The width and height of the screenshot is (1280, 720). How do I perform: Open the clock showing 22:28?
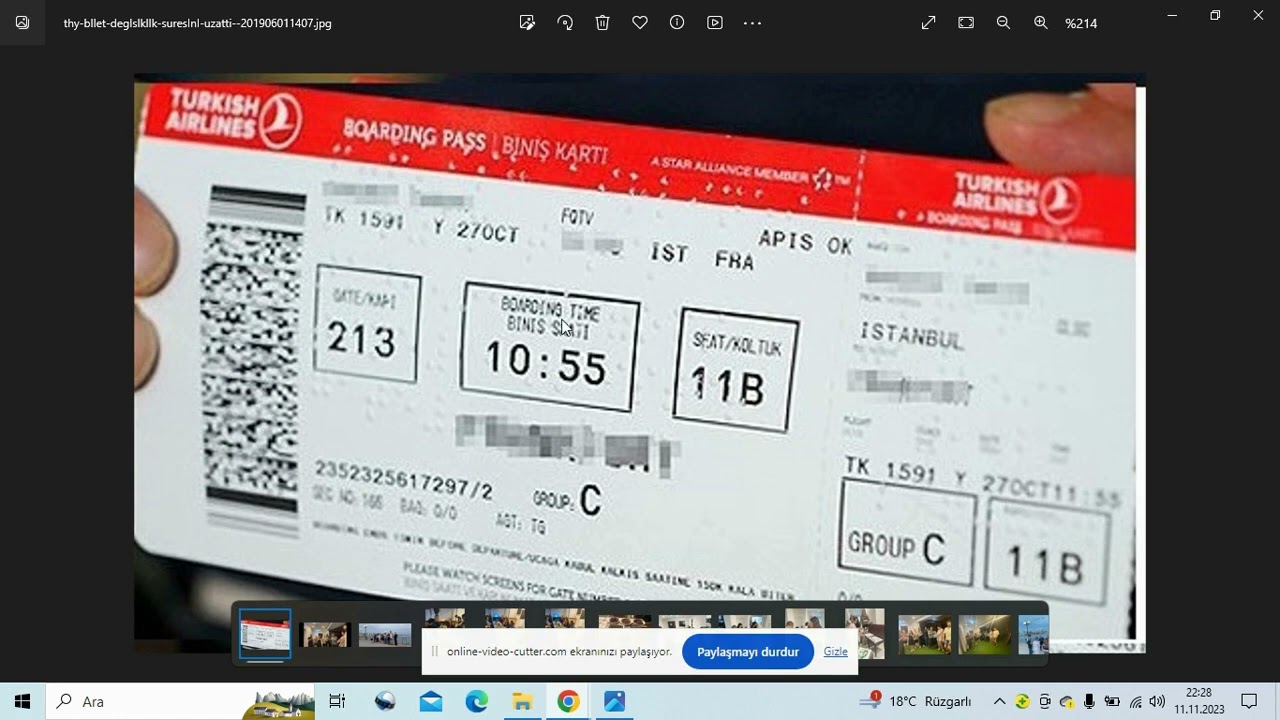[1199, 701]
